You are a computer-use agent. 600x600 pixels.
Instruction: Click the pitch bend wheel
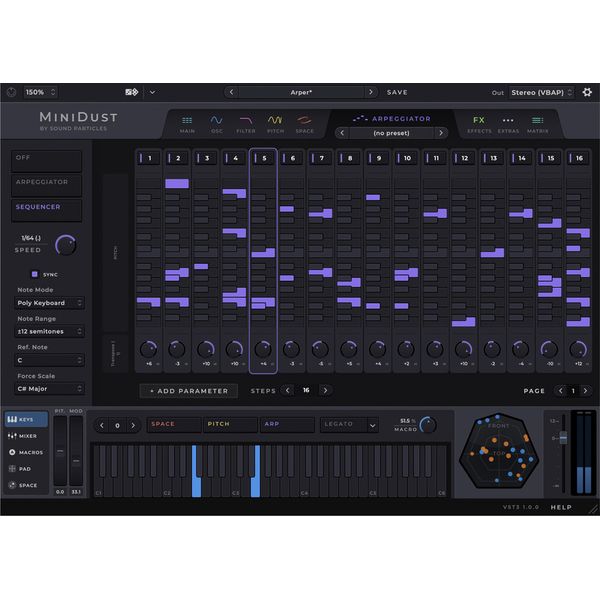tap(60, 452)
